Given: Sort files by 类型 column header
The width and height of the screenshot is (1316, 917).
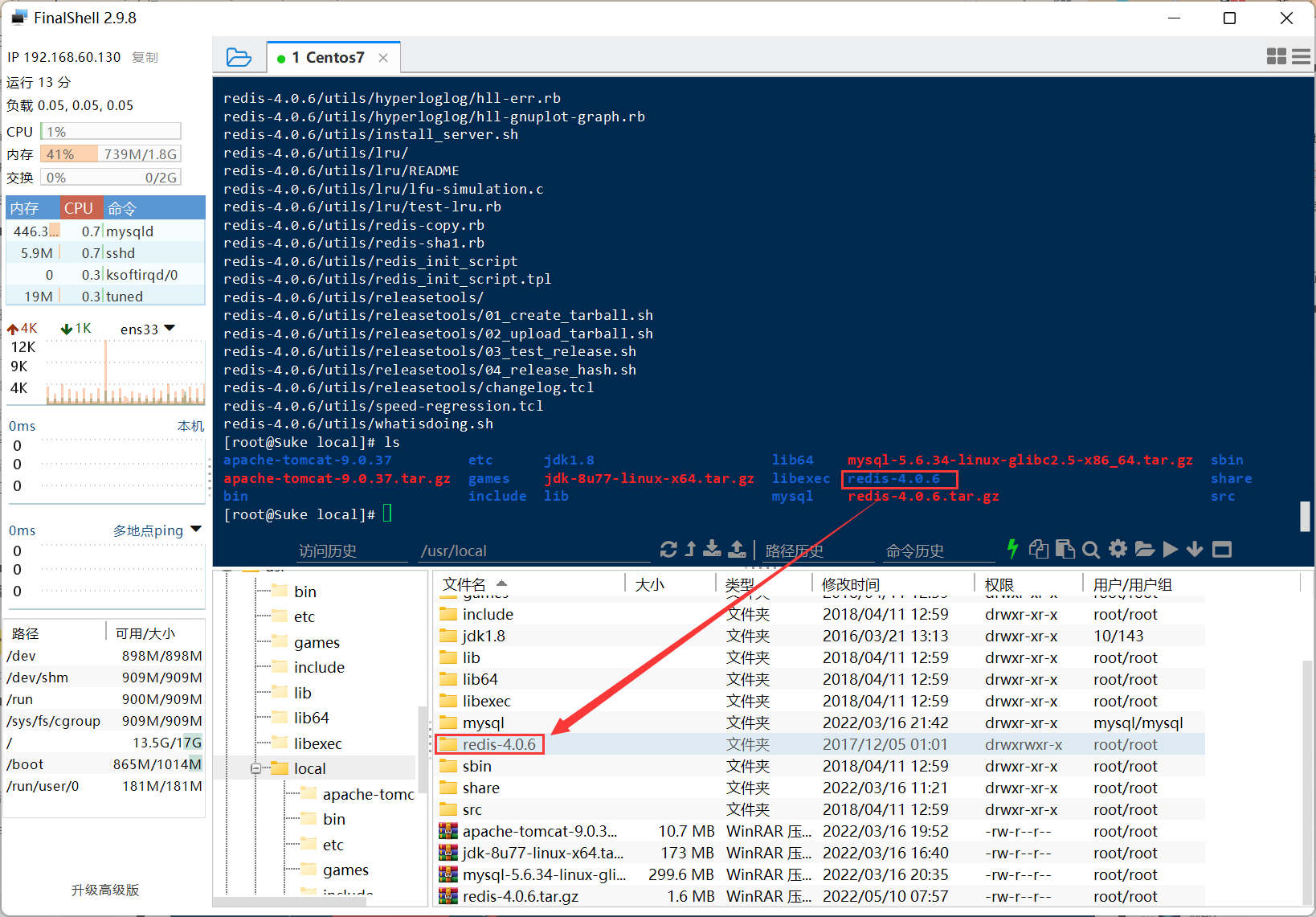Looking at the screenshot, I should (763, 584).
